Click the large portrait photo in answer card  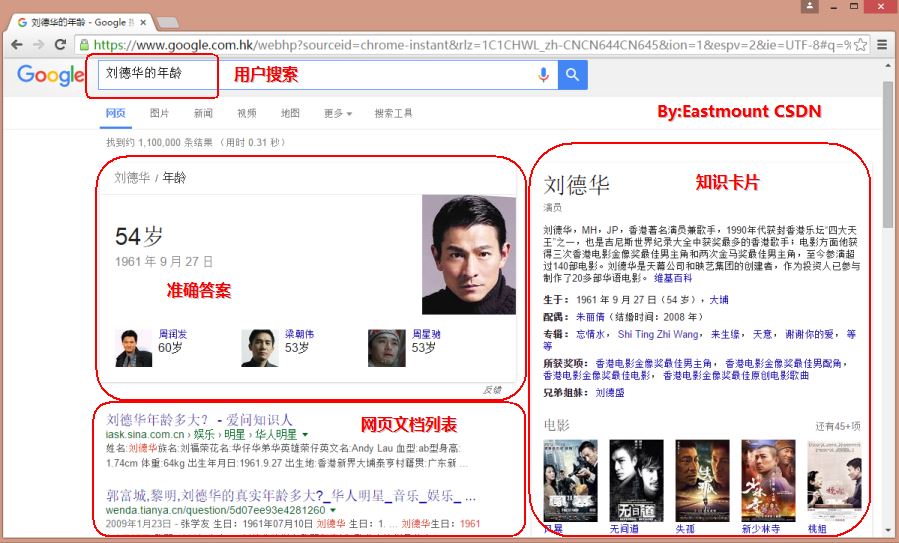469,255
